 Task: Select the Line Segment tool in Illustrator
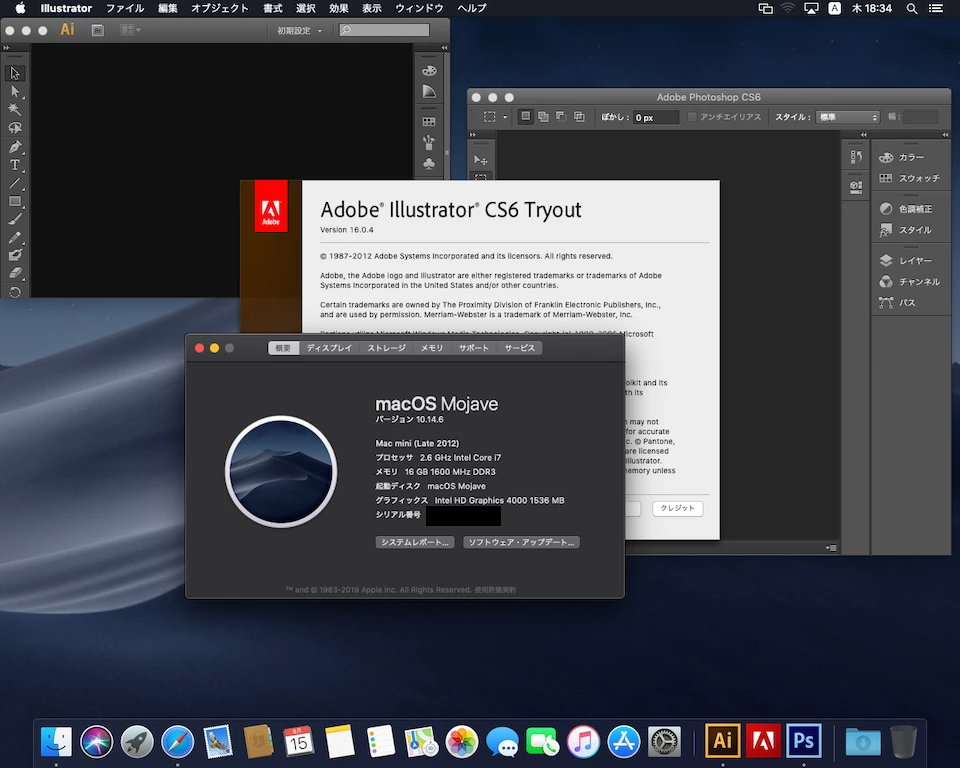15,183
